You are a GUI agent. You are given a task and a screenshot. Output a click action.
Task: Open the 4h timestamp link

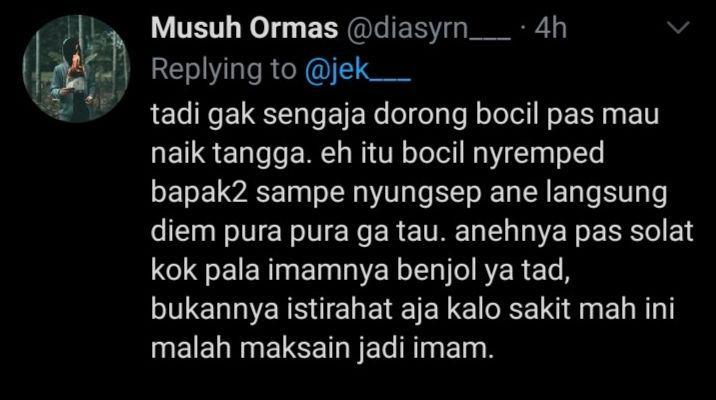click(551, 28)
